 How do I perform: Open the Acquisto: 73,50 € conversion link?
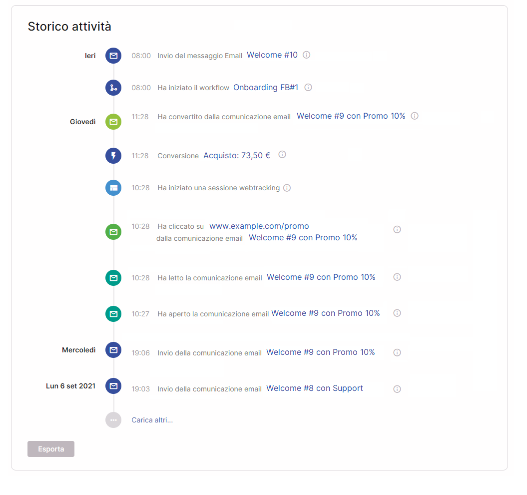pyautogui.click(x=237, y=155)
